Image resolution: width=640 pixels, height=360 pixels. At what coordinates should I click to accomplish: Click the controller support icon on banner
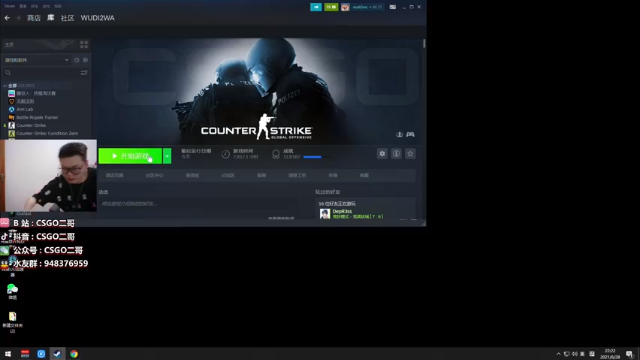point(410,134)
